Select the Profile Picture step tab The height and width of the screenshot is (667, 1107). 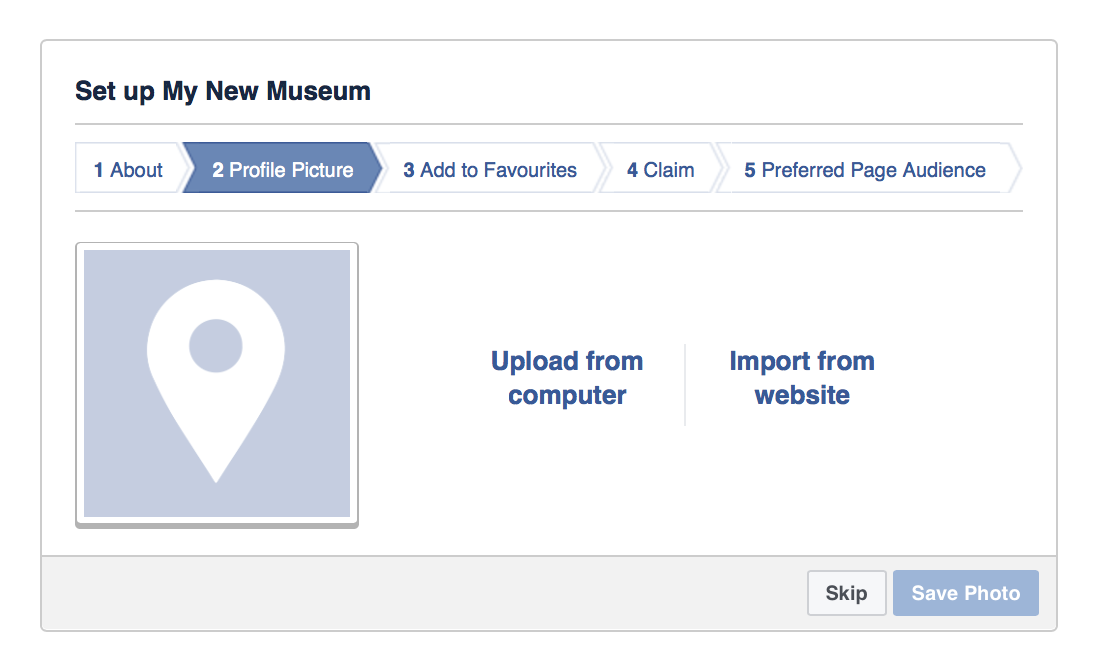point(282,168)
